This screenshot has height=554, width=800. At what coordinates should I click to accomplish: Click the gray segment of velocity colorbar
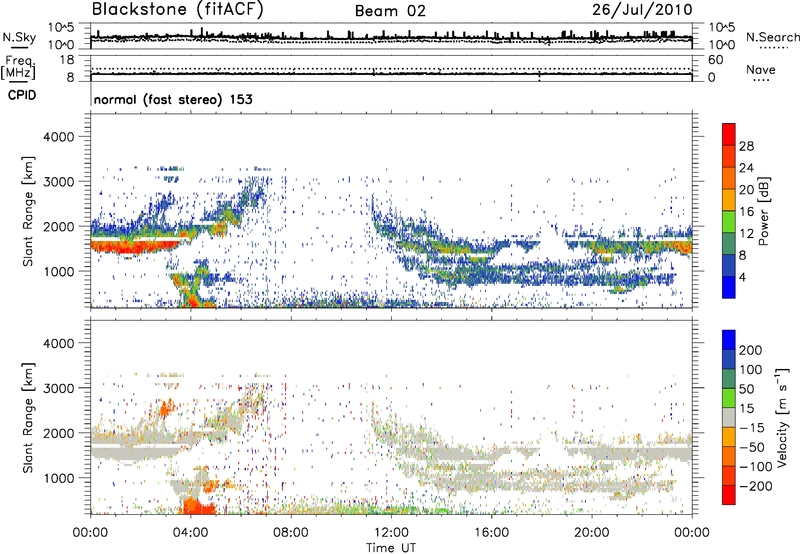[729, 418]
